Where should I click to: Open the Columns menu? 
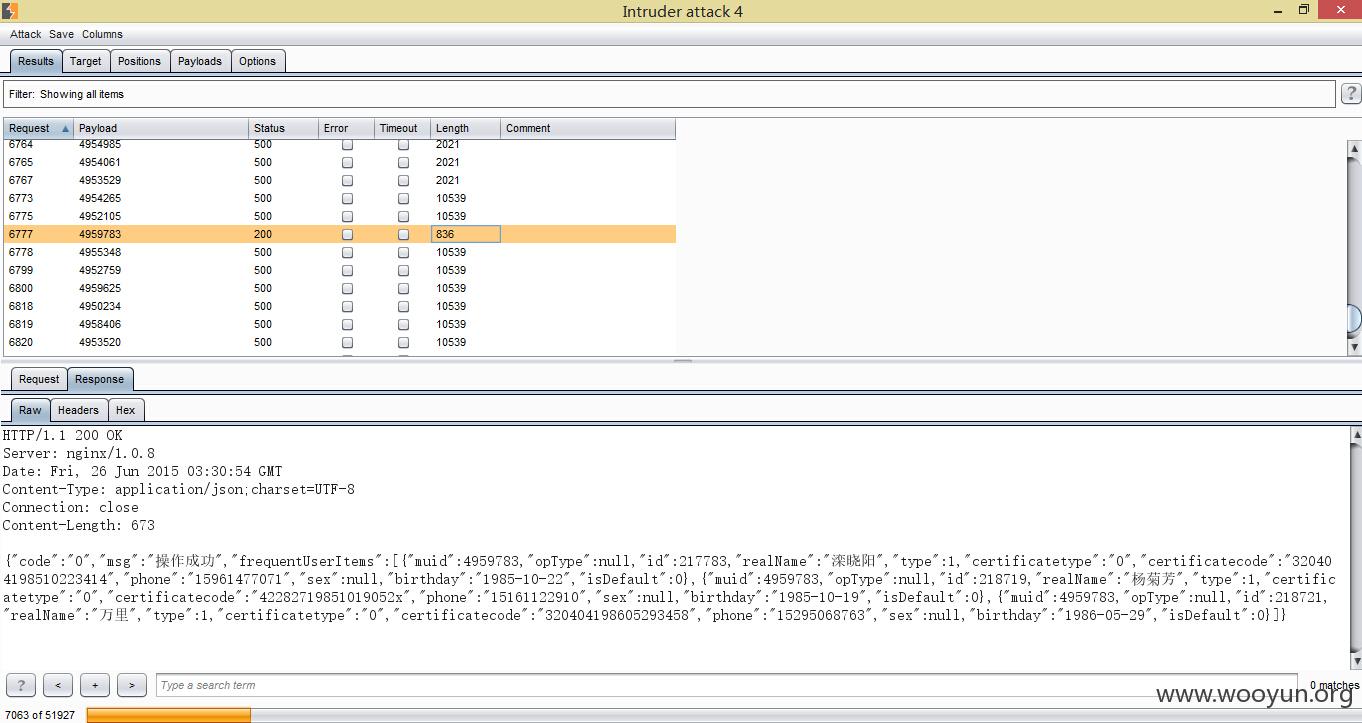pyautogui.click(x=102, y=34)
